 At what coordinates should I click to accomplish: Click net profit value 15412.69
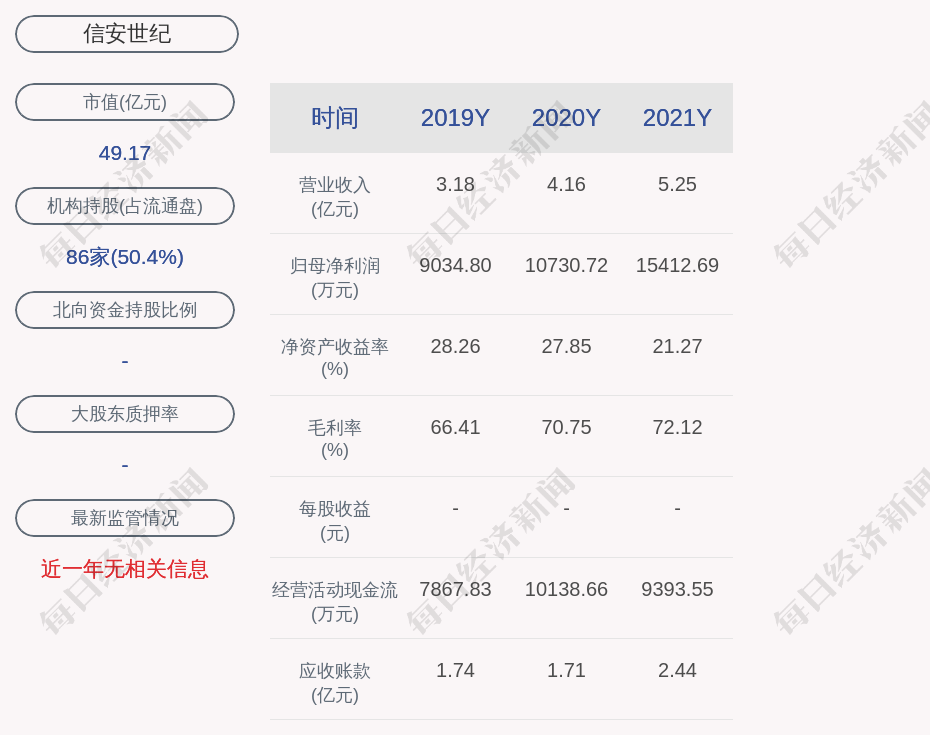coord(677,265)
